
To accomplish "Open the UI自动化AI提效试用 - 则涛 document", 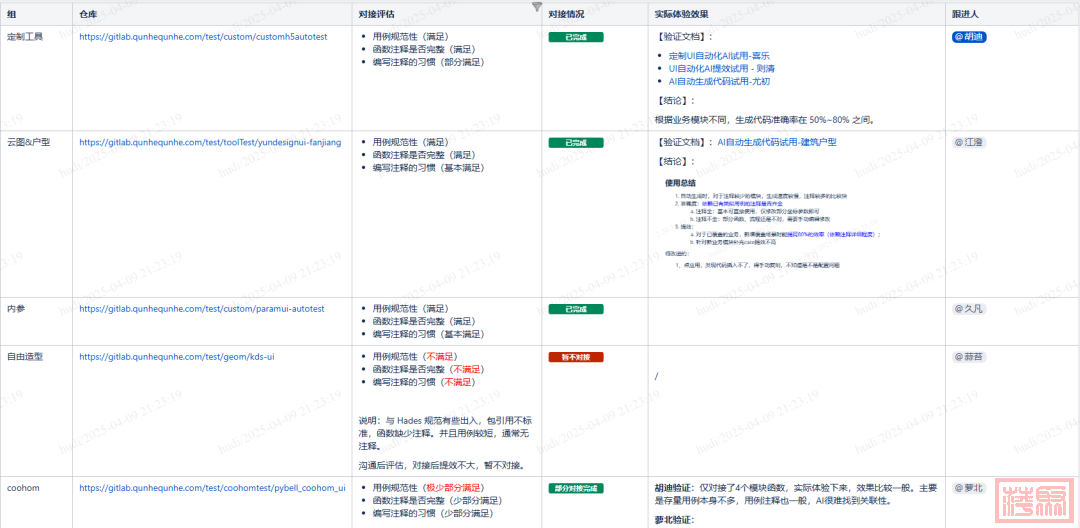I will (x=721, y=69).
